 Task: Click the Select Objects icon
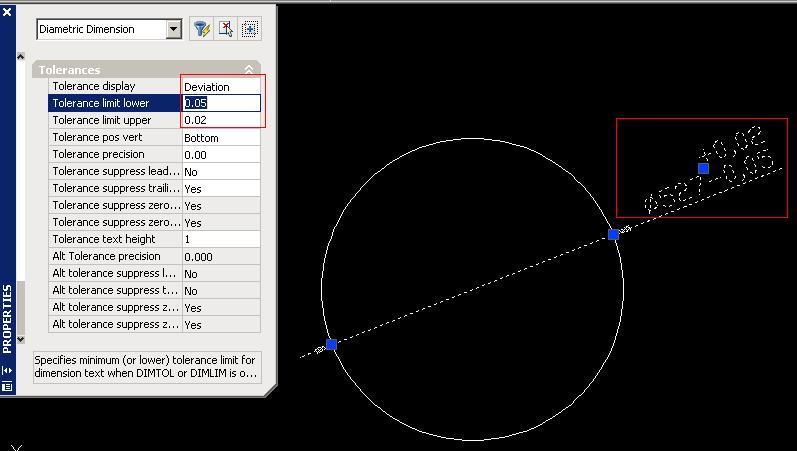point(225,29)
